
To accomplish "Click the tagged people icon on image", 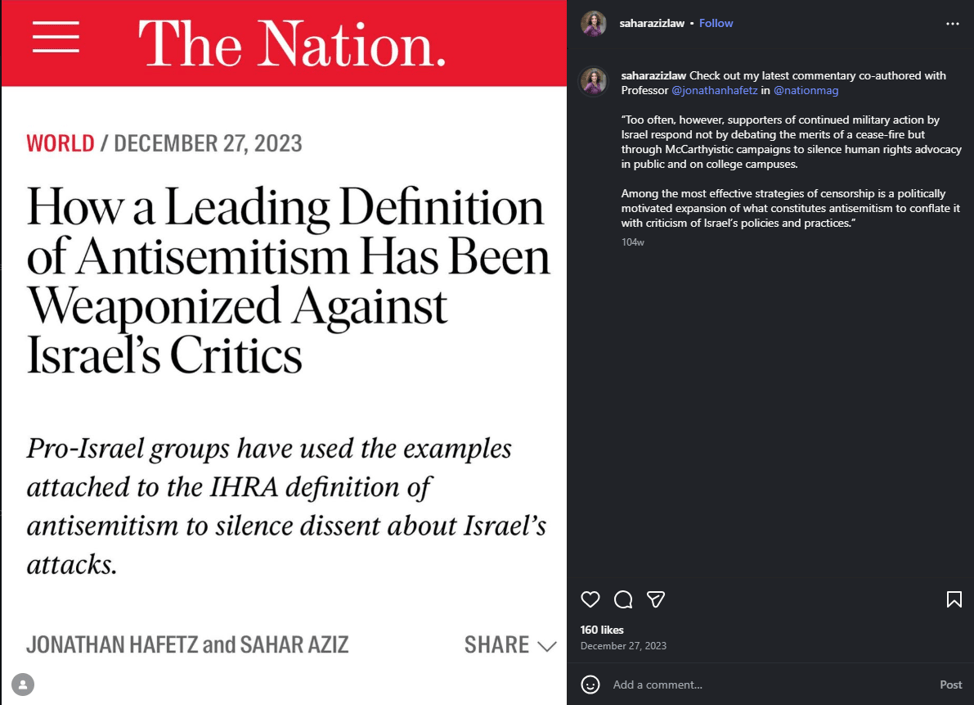I will pyautogui.click(x=23, y=684).
